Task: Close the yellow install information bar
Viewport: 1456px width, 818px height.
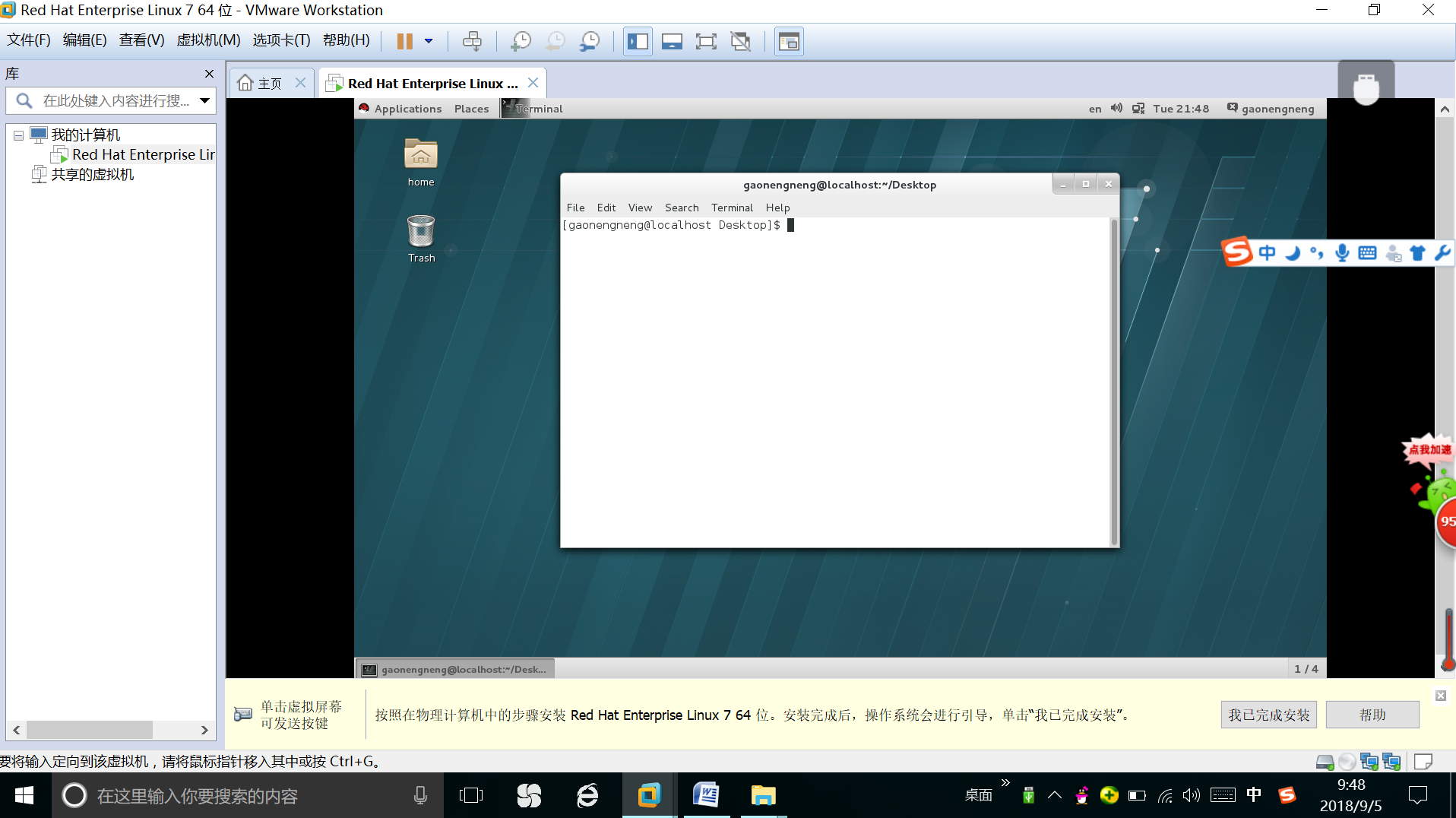Action: coord(1440,696)
